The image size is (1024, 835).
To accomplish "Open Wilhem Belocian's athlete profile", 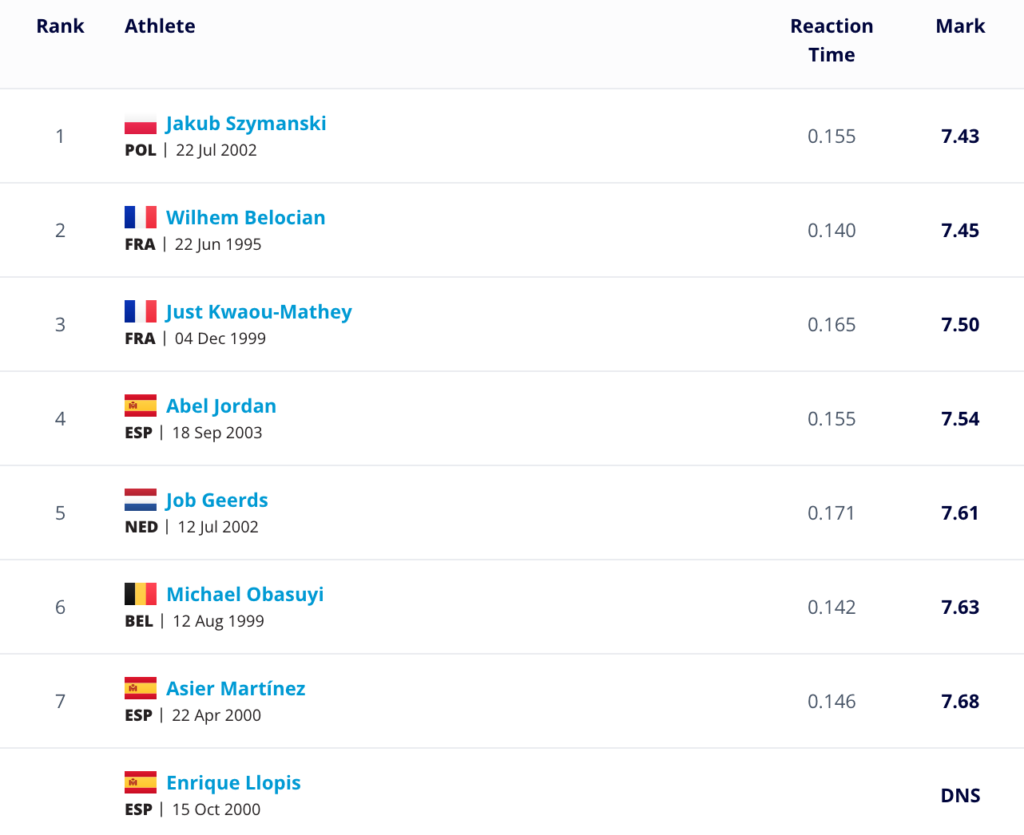I will (245, 218).
